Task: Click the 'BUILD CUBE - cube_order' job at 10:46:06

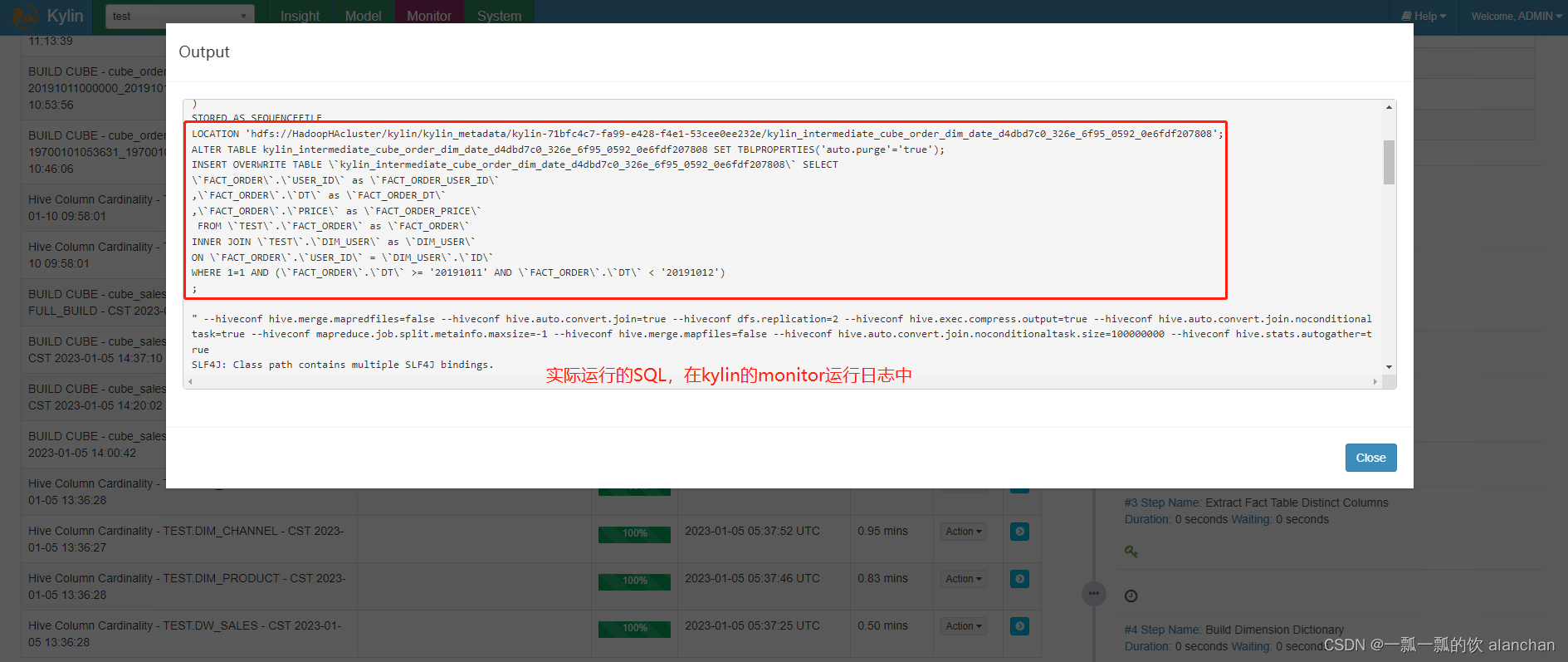Action: tap(96, 152)
